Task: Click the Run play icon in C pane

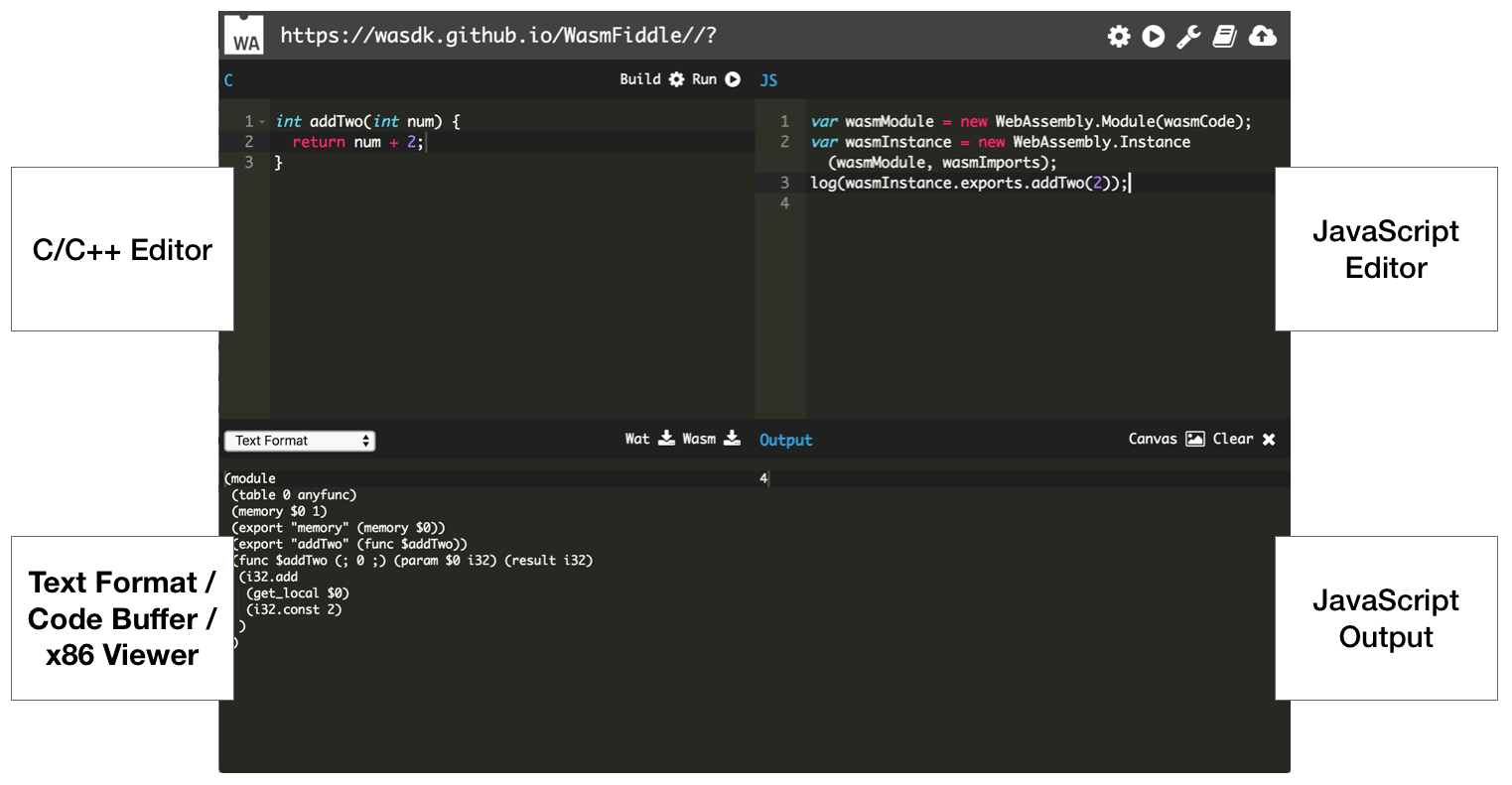Action: 733,79
